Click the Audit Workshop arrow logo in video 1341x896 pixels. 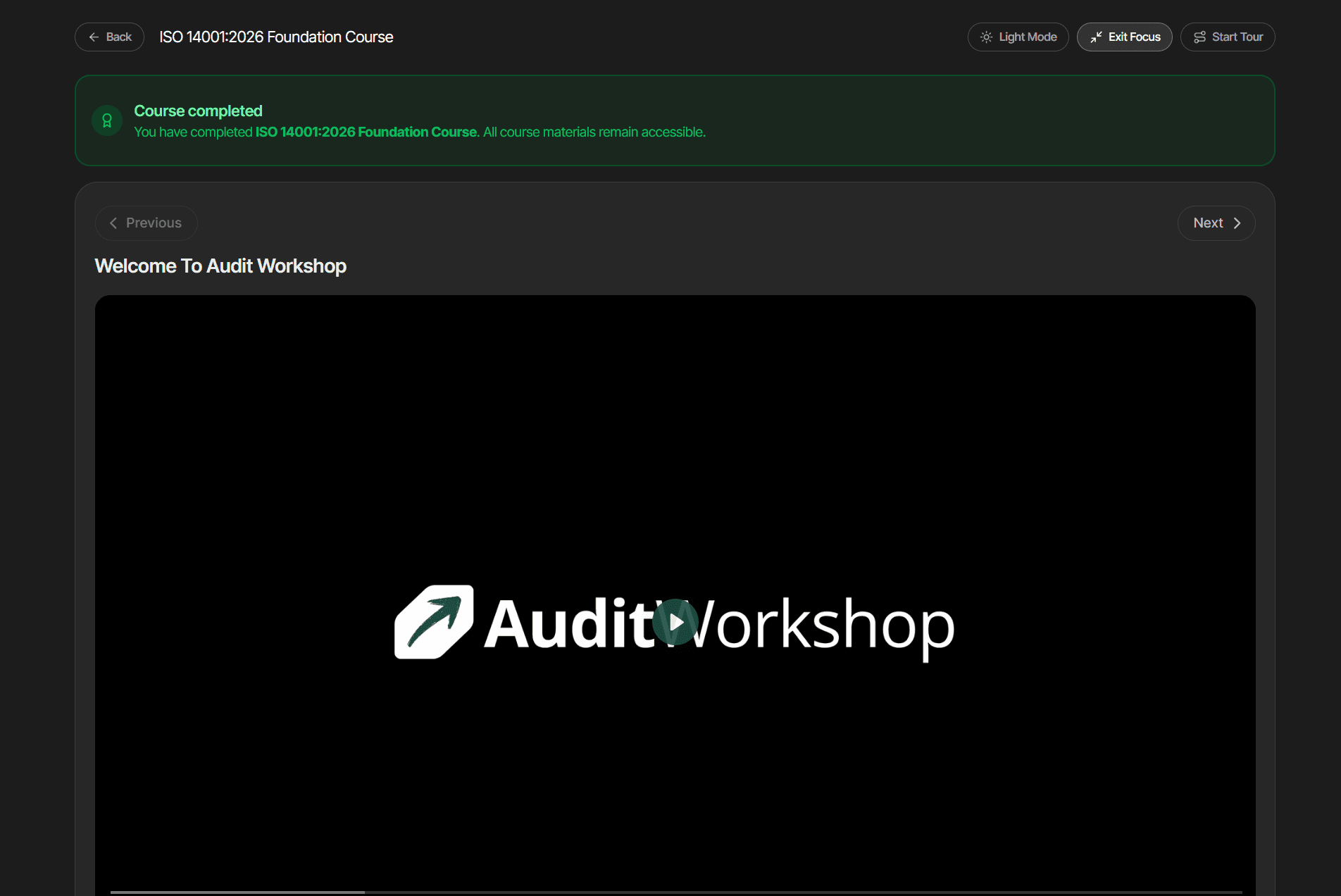pyautogui.click(x=434, y=622)
